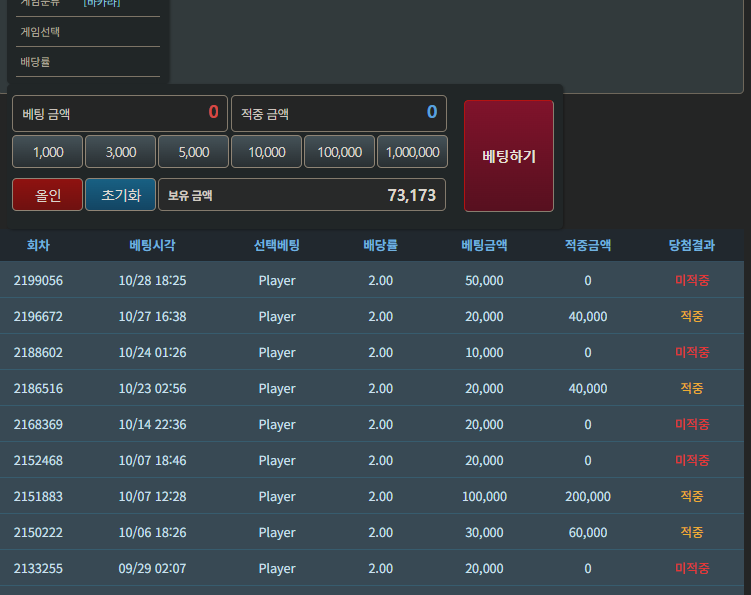
Task: Click the red 올인 all-in button
Action: pos(47,195)
